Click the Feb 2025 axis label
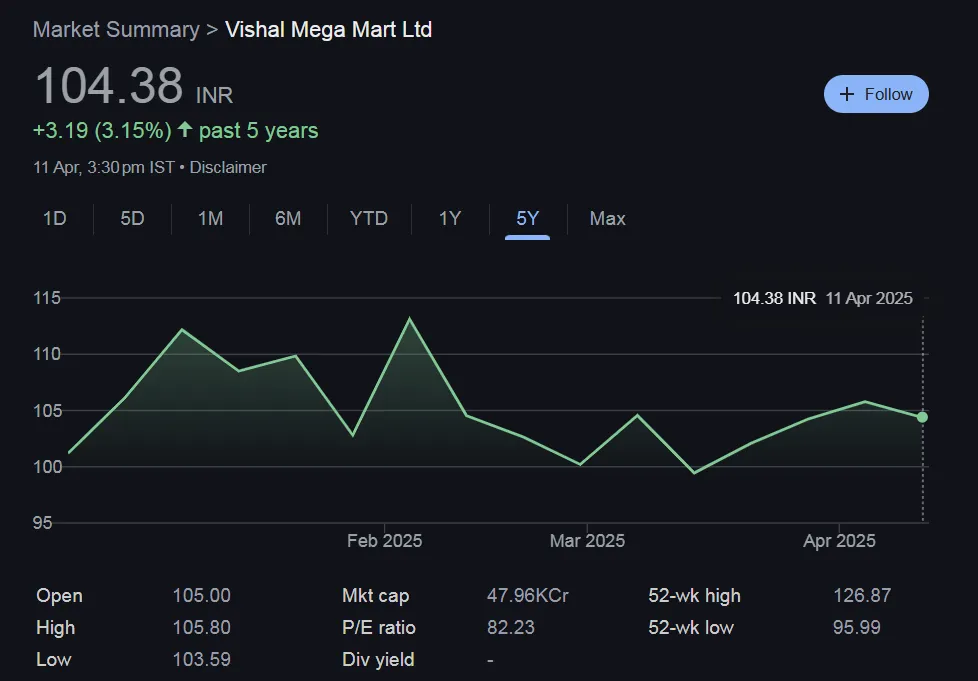 coord(384,541)
